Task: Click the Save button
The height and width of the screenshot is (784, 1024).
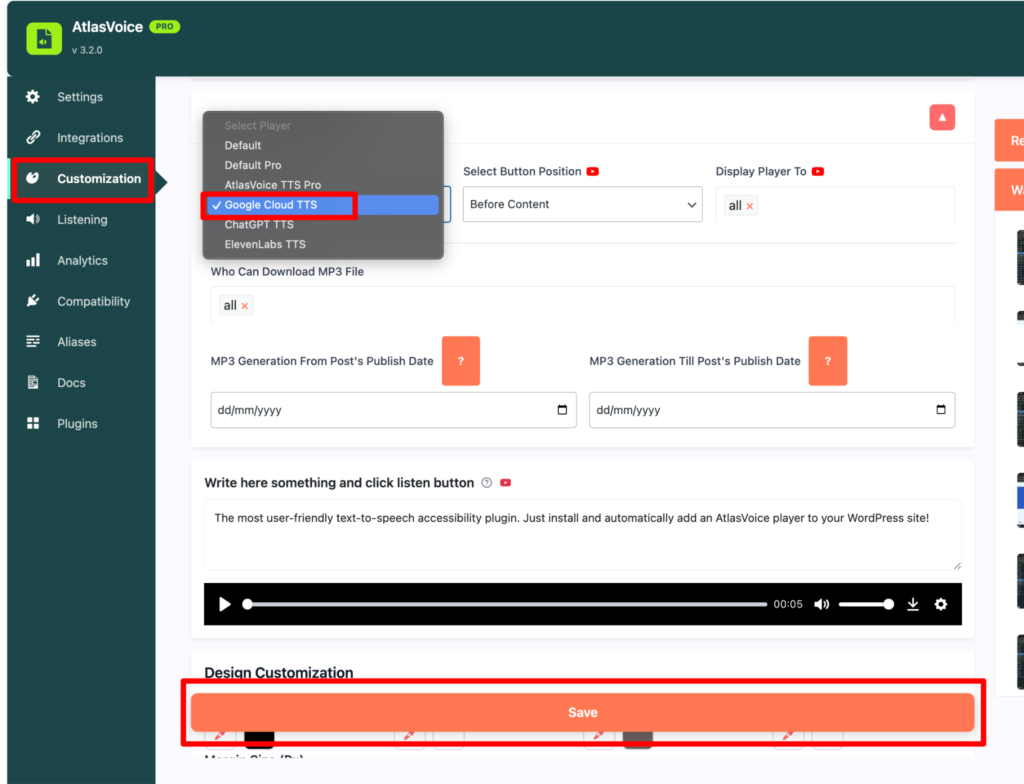Action: tap(583, 713)
